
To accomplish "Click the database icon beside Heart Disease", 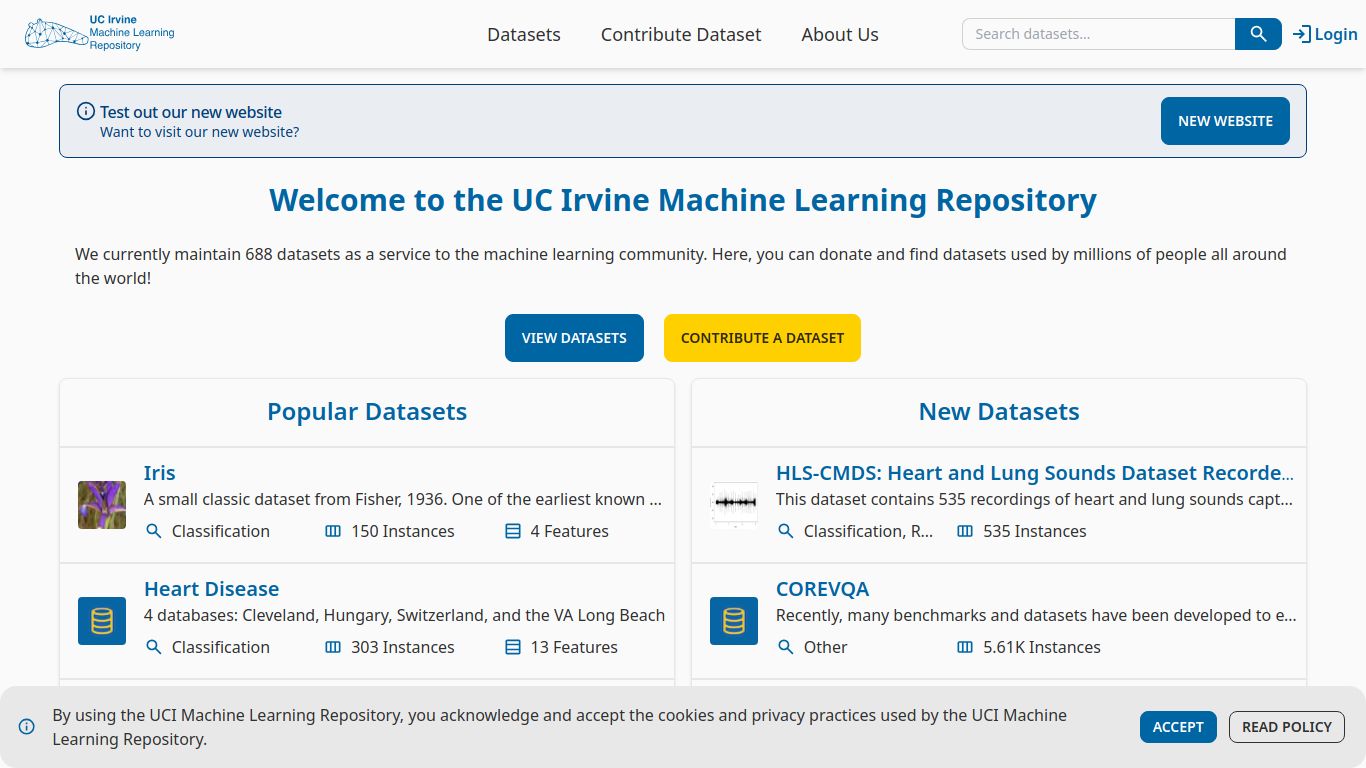I will click(101, 621).
